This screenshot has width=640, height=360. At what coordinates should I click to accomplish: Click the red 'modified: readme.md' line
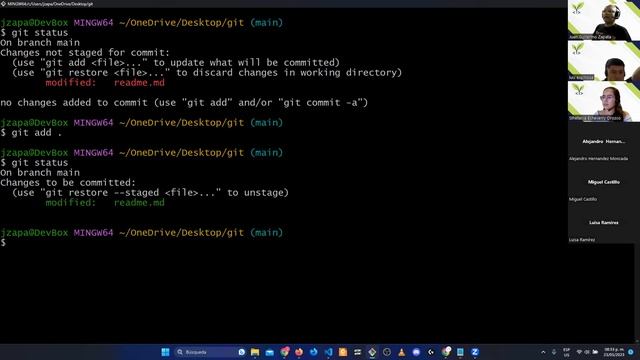point(105,82)
